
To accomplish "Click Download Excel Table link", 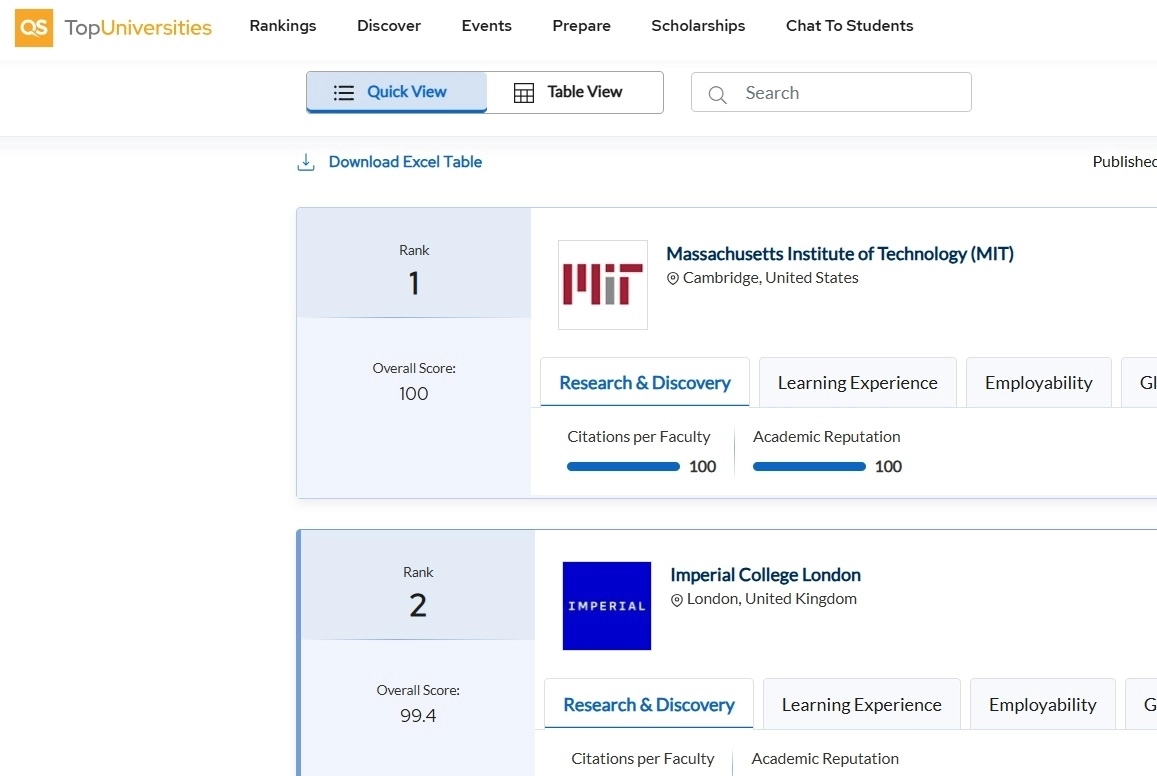I will (x=405, y=162).
